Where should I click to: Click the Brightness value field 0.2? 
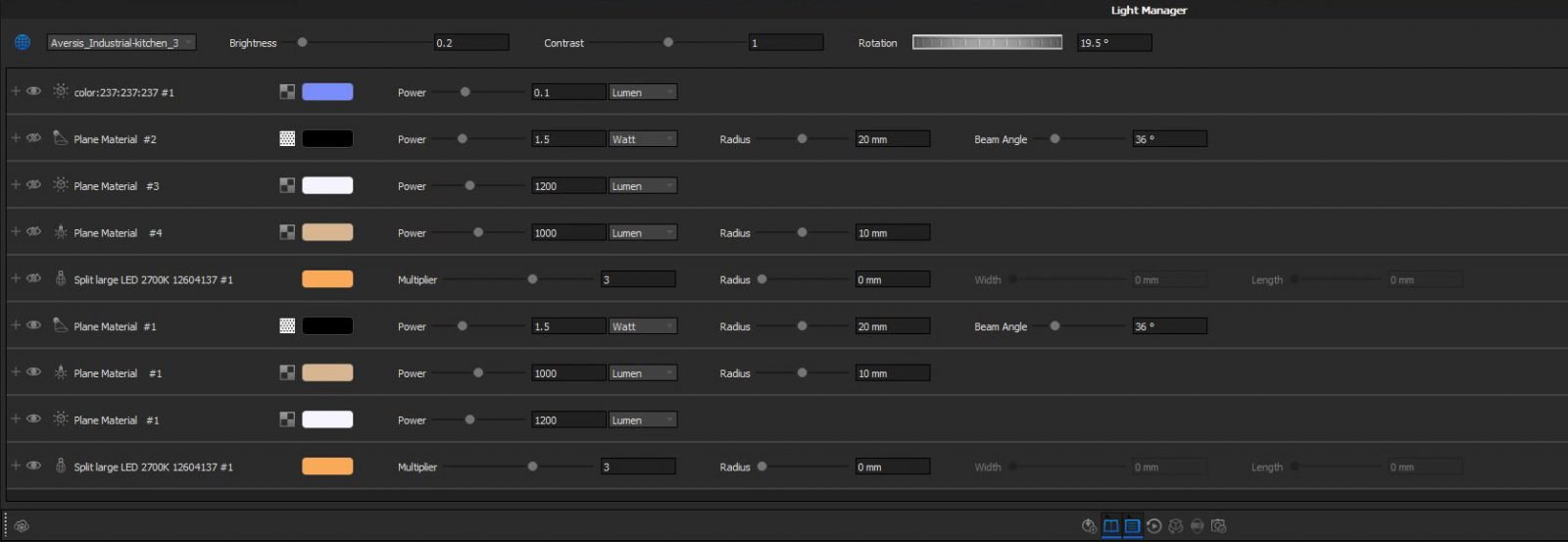pos(471,42)
